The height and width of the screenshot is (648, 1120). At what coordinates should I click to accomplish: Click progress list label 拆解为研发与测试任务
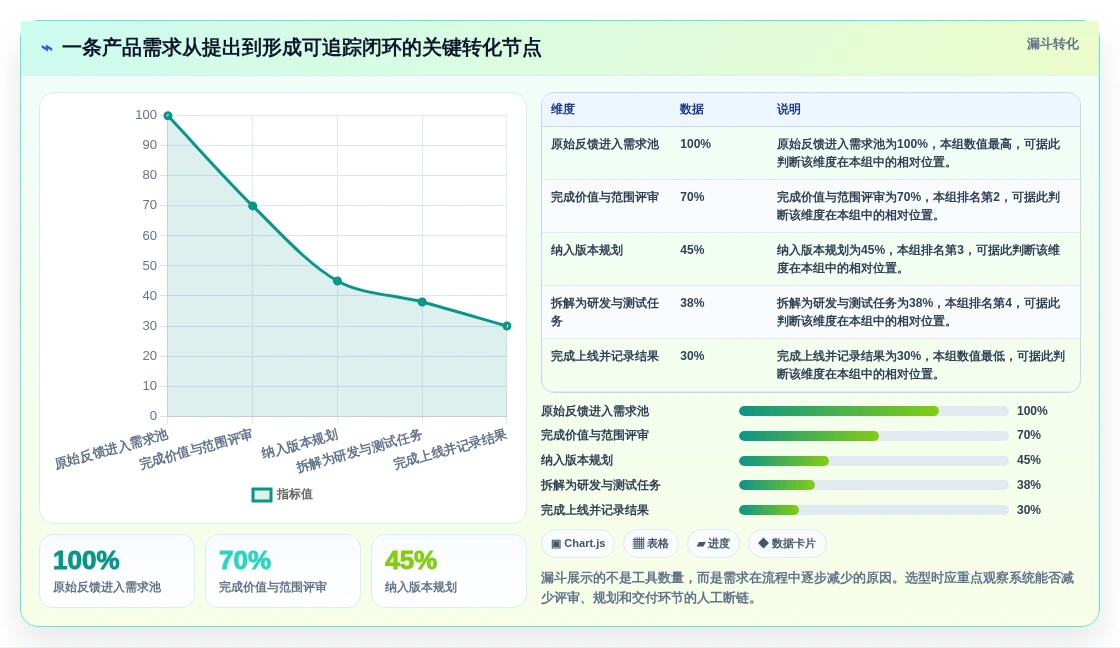click(600, 486)
